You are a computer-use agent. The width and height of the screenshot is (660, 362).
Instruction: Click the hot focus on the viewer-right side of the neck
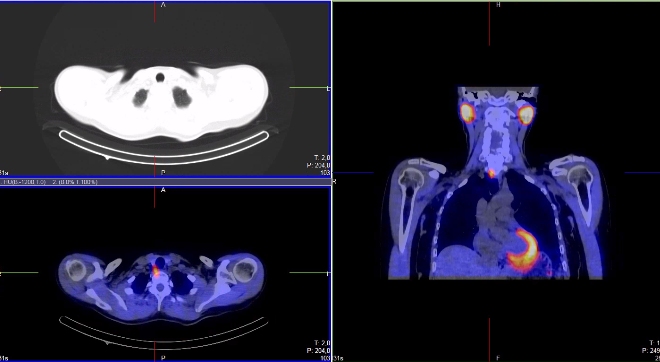526,114
